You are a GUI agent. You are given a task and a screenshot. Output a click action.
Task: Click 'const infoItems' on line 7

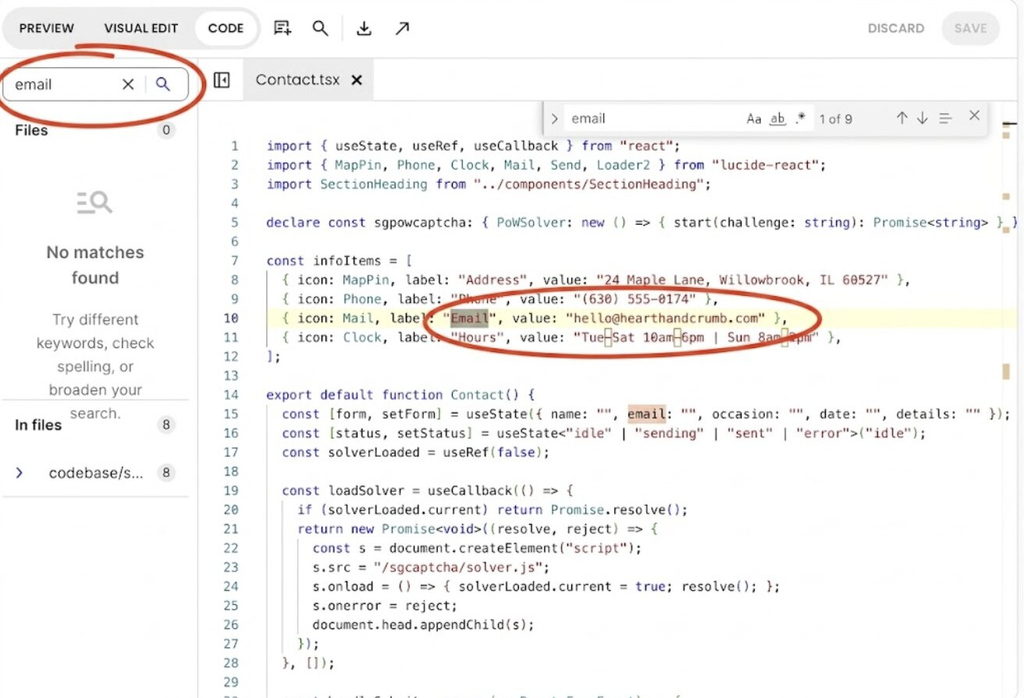click(x=323, y=261)
